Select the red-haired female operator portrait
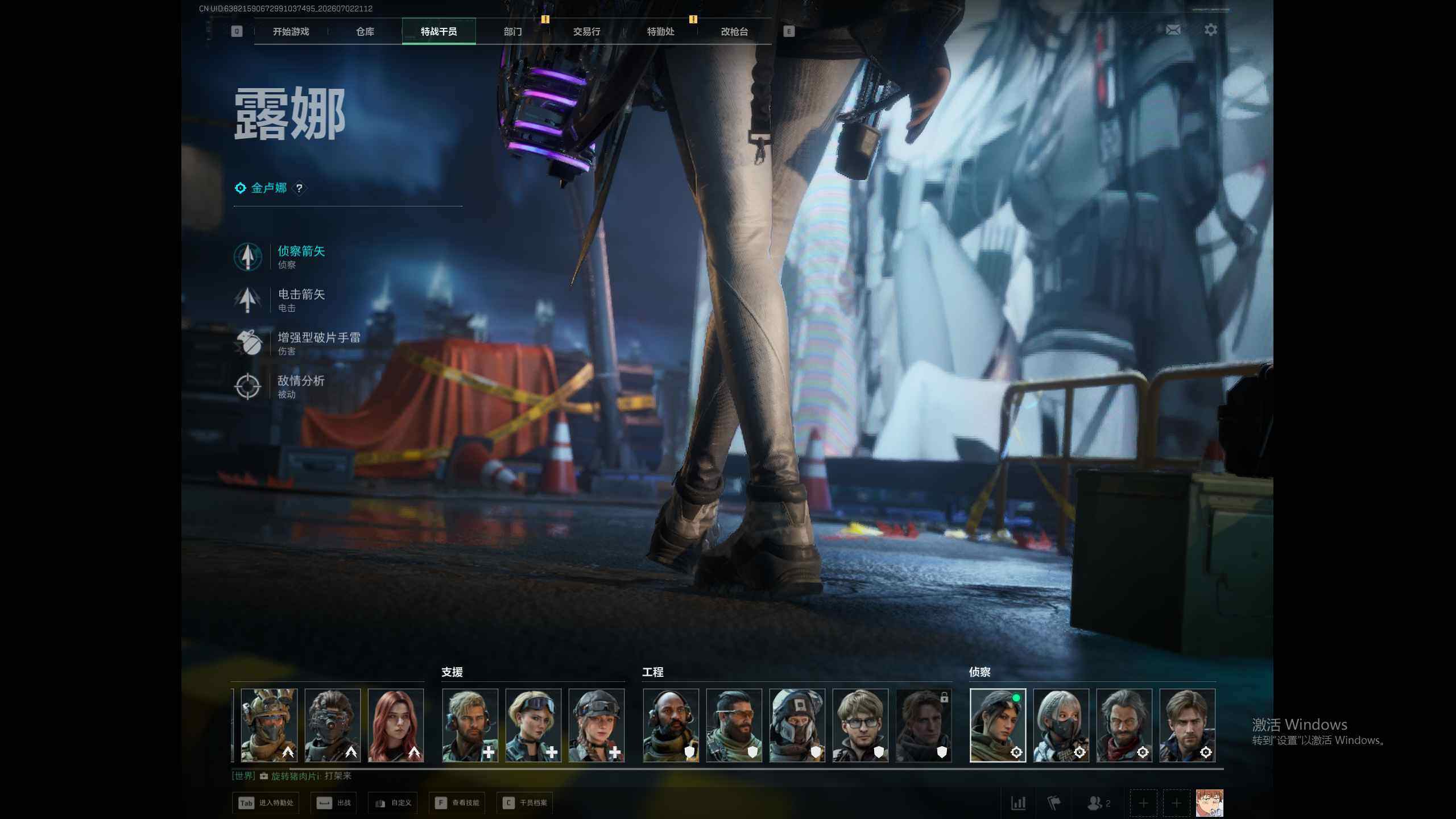 pyautogui.click(x=396, y=725)
